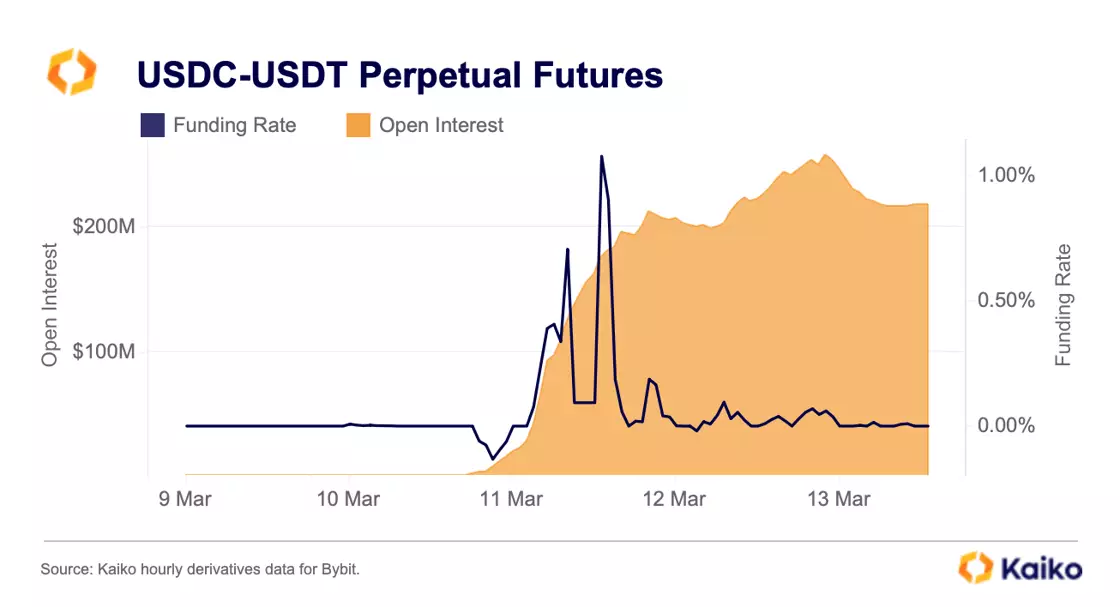1120x607 pixels.
Task: Select the 9 Mar x-axis label
Action: (186, 499)
